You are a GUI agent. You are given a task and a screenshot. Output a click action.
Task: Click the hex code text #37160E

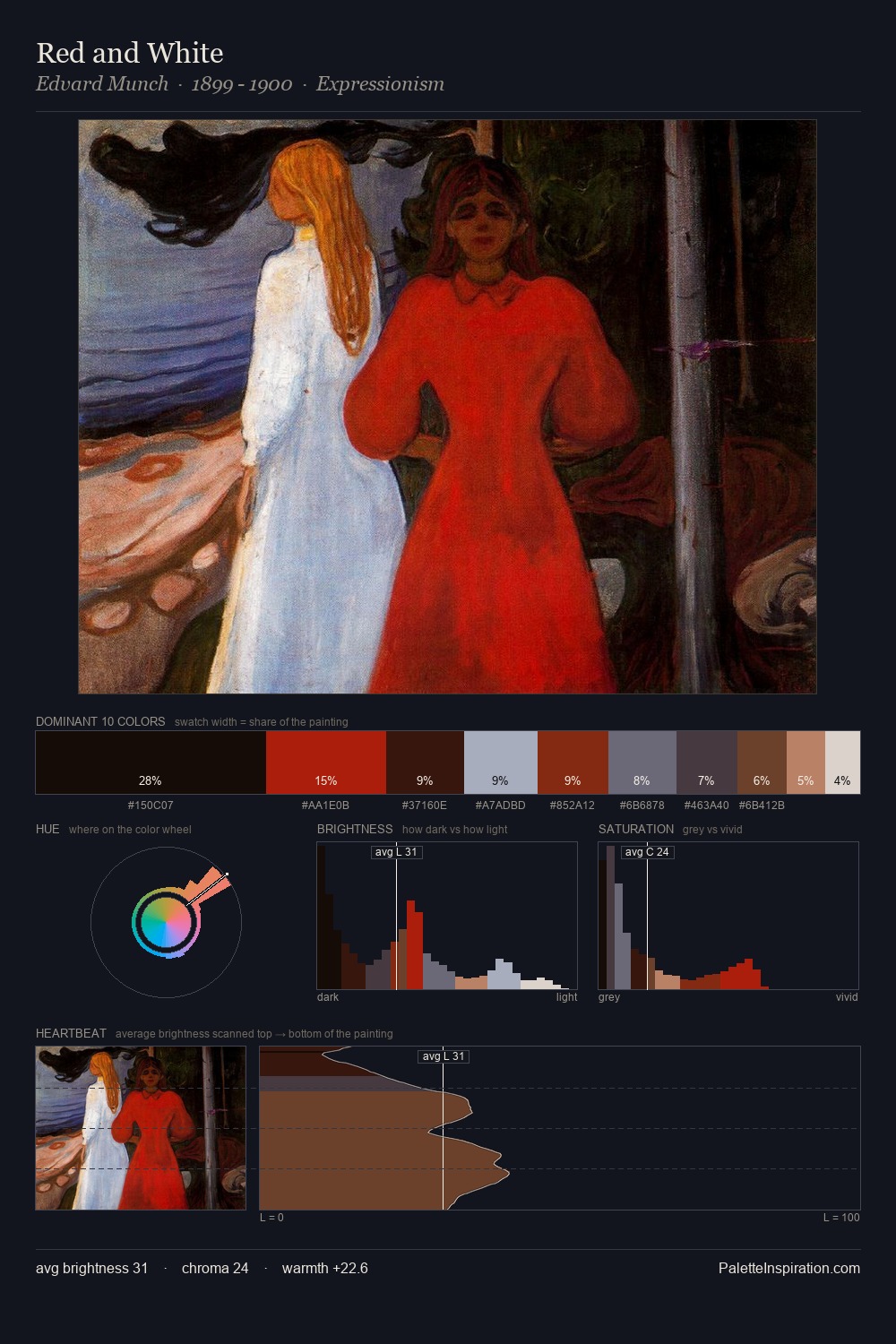click(425, 806)
